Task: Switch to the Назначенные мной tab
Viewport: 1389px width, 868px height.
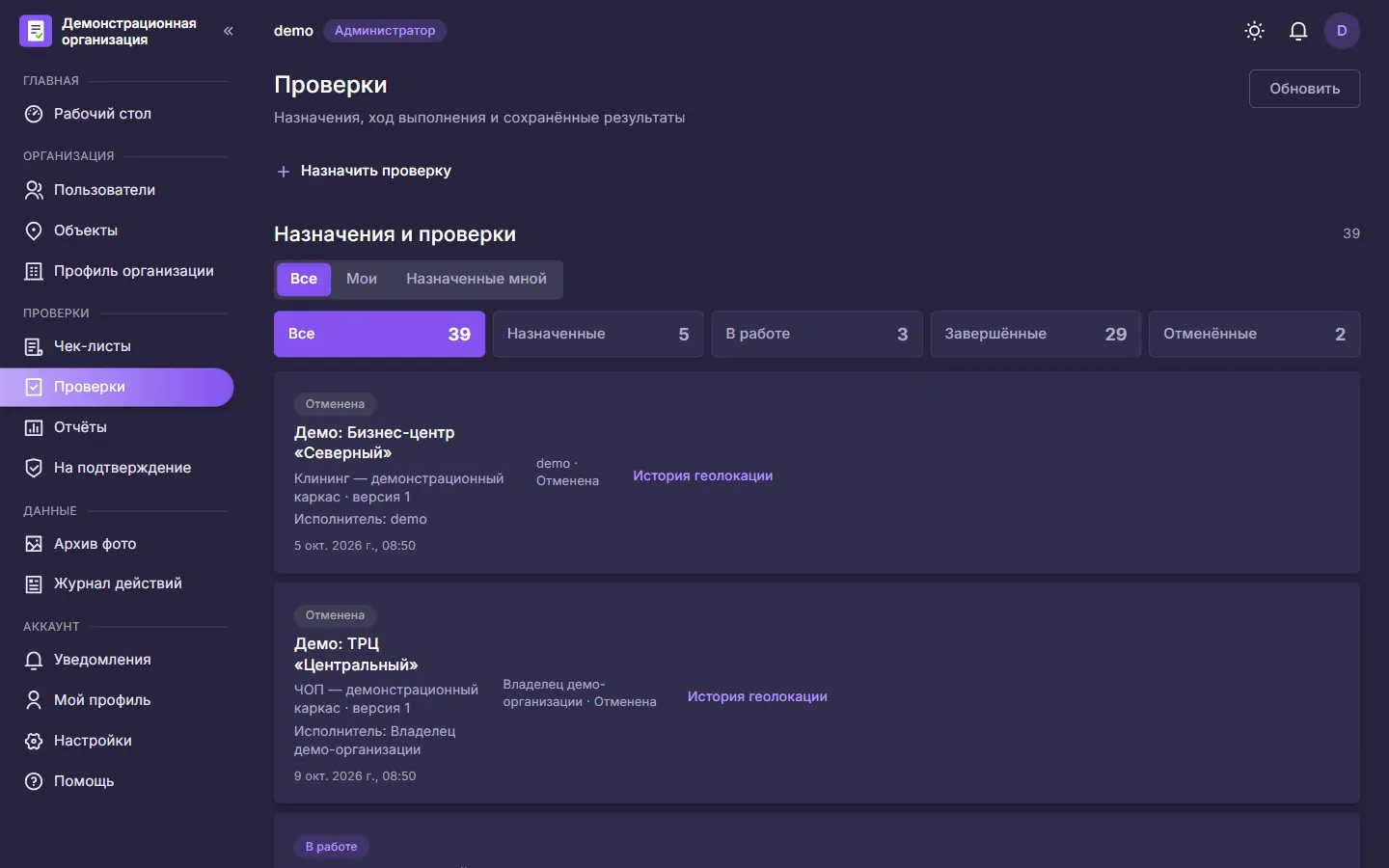Action: point(477,279)
